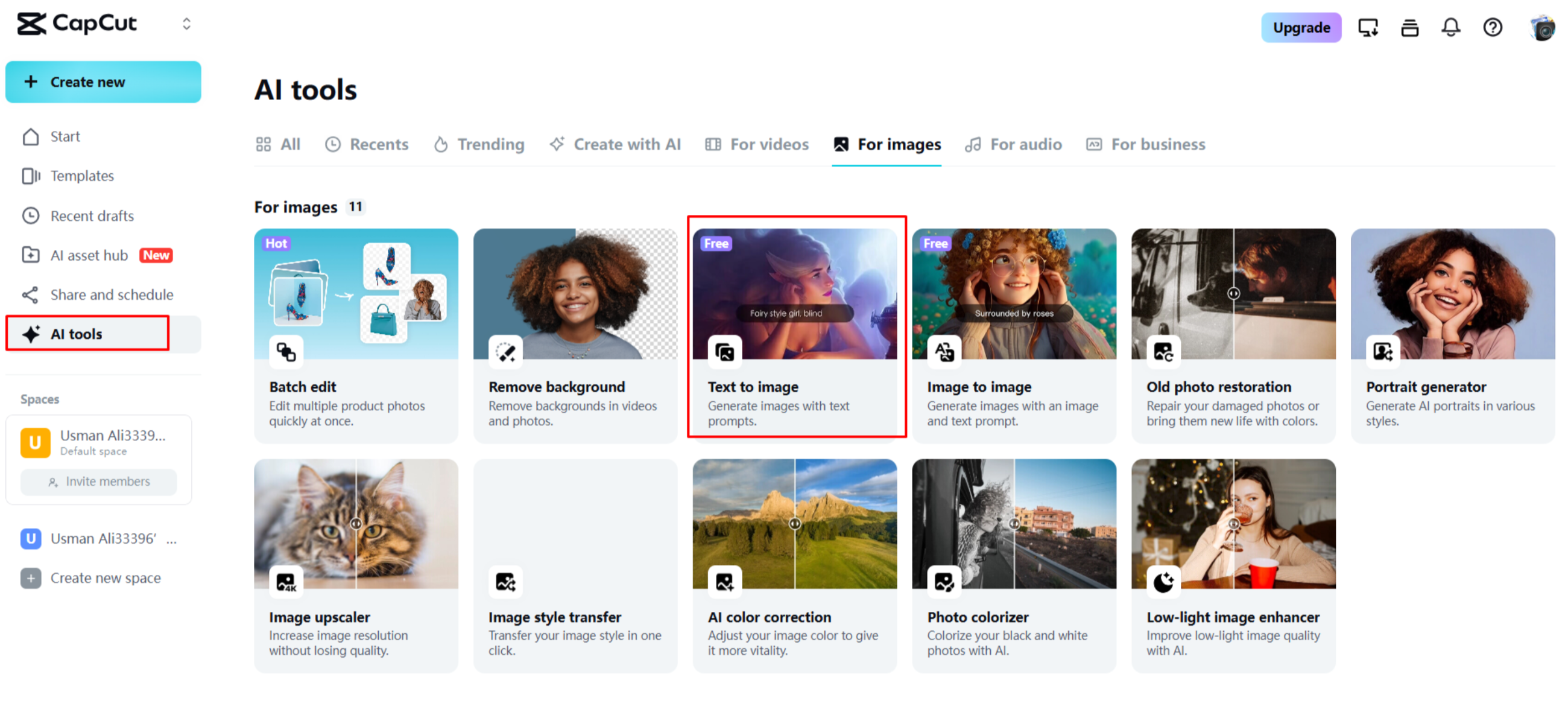The width and height of the screenshot is (1568, 712).
Task: Click the magic wand icon on Remove background
Action: (505, 352)
